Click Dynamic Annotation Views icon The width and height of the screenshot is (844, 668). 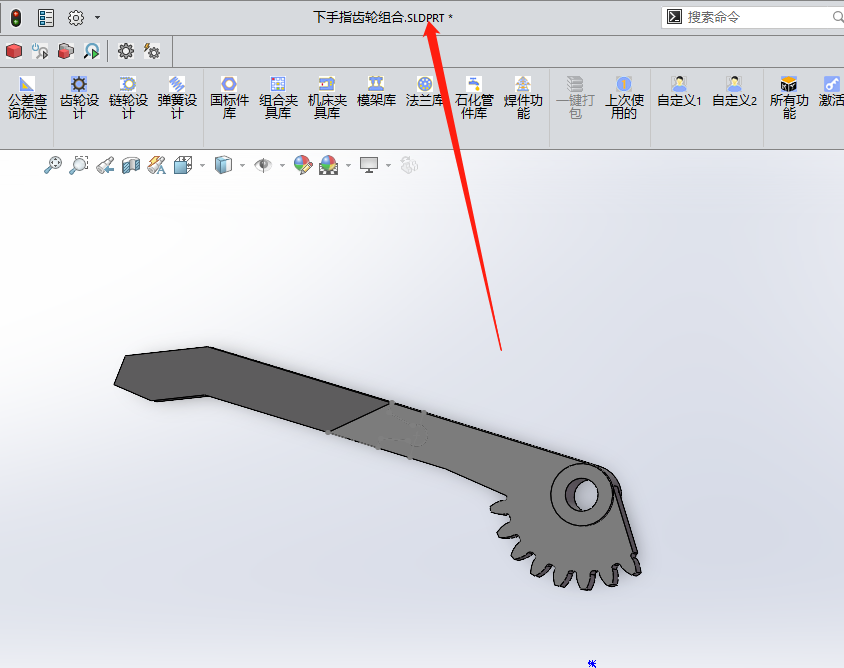[157, 165]
